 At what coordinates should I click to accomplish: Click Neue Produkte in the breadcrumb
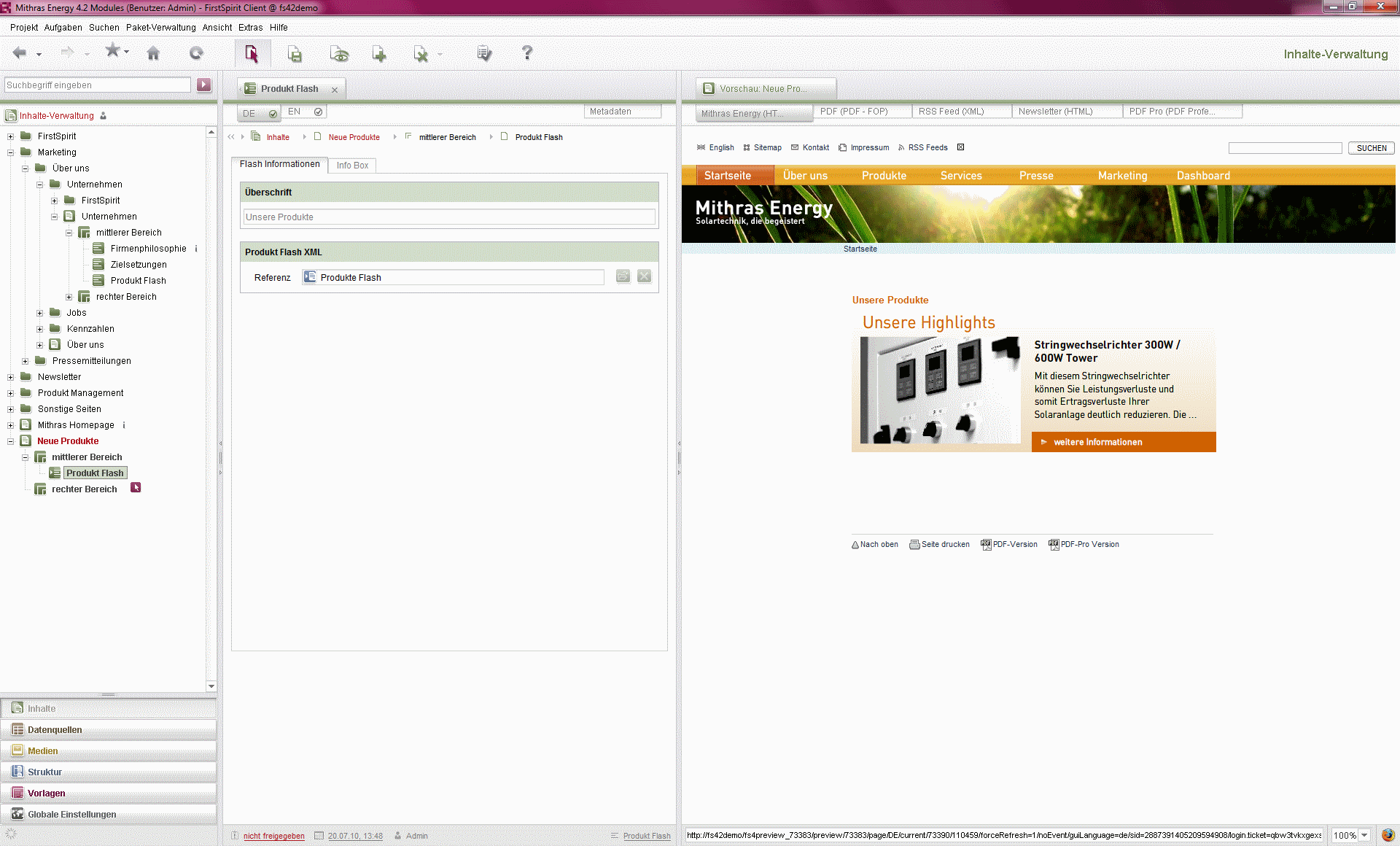pyautogui.click(x=354, y=137)
